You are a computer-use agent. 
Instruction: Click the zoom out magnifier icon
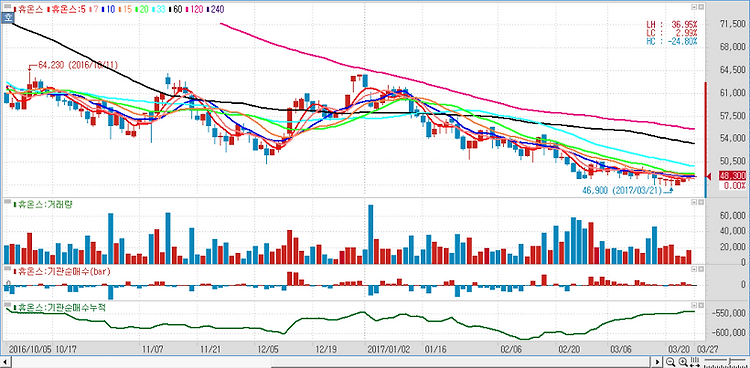pos(670,362)
